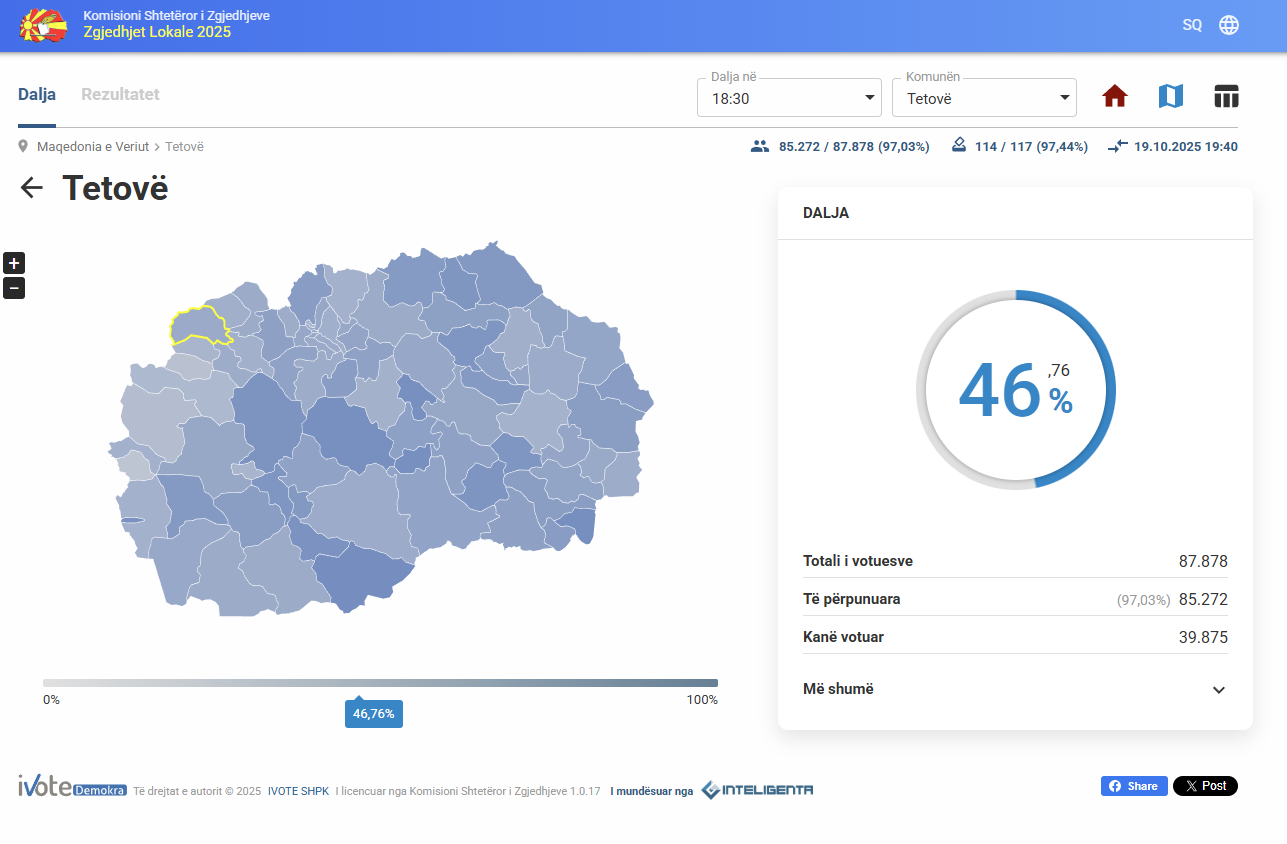Image resolution: width=1287 pixels, height=844 pixels.
Task: Click the globe language icon
Action: point(1229,25)
